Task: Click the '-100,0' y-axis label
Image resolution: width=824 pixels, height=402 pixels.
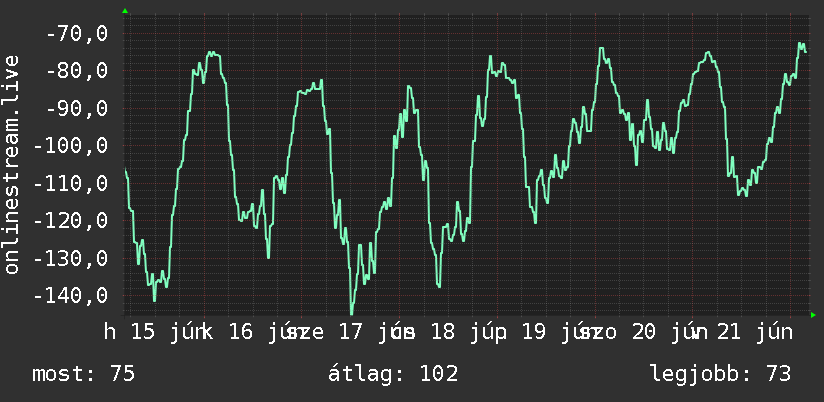Action: 70,146
